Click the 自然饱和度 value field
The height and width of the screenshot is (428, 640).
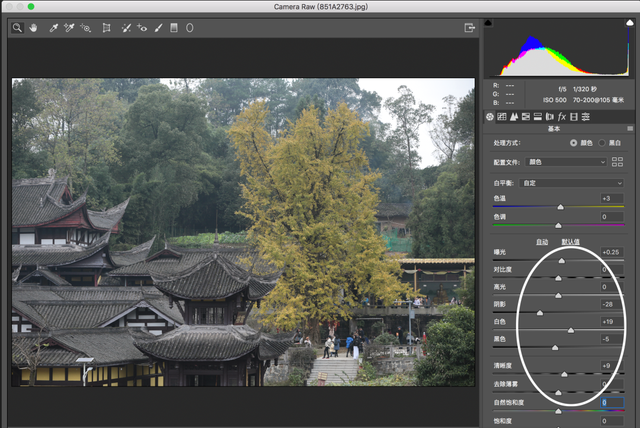pyautogui.click(x=612, y=402)
